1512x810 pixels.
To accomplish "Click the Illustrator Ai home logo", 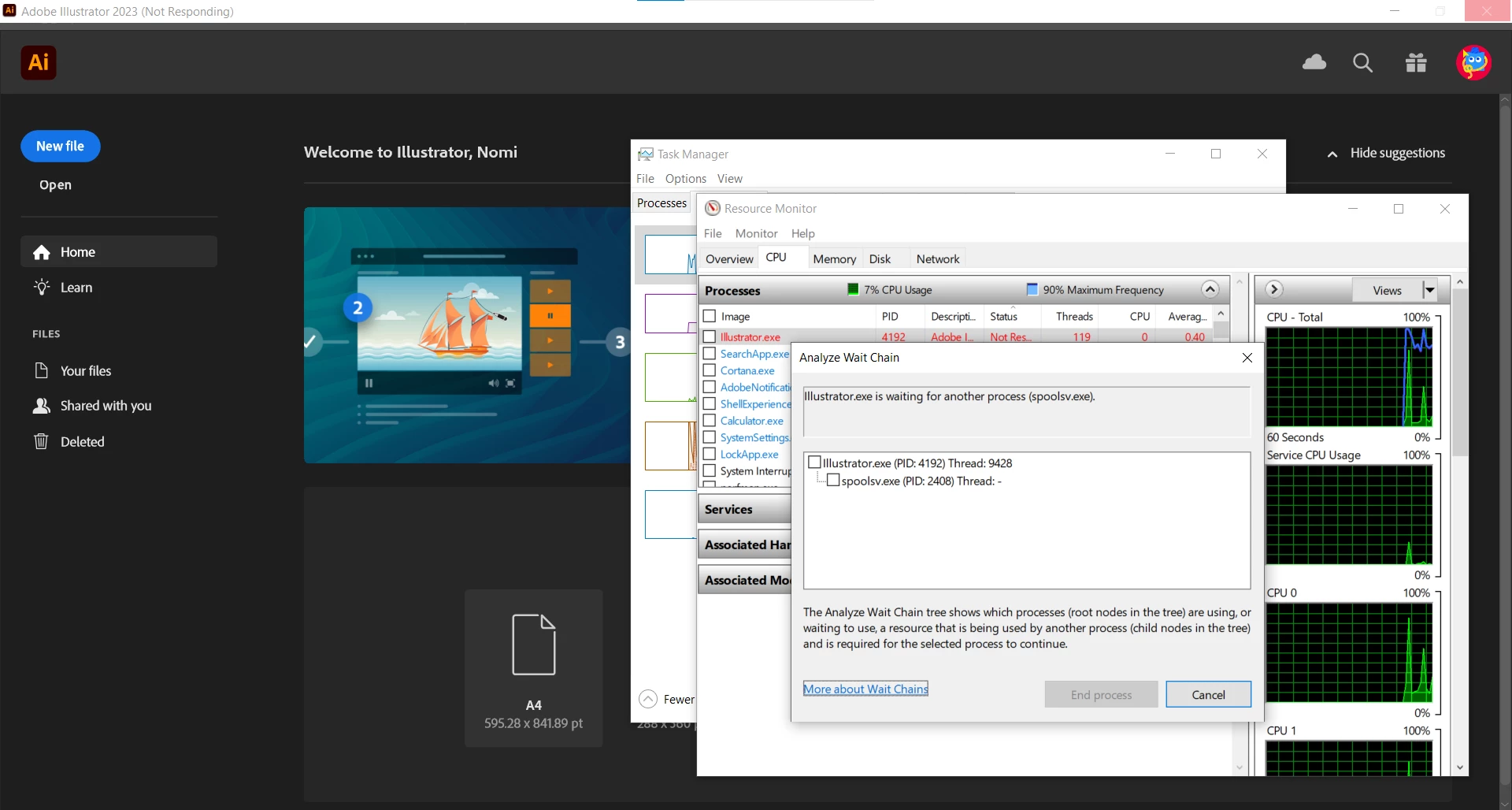I will point(39,62).
